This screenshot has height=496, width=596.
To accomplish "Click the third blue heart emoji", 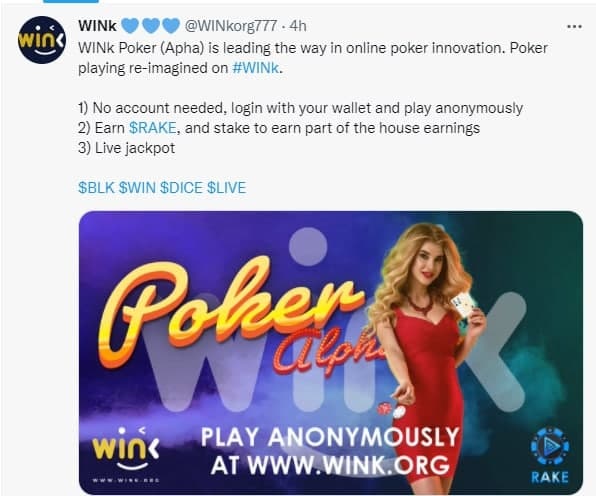I will tap(171, 26).
